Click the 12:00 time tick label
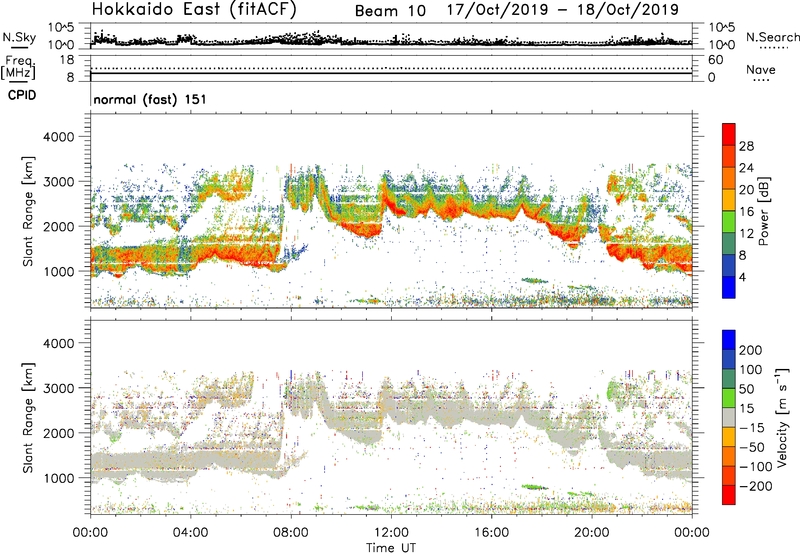Screen dimensions: 800x554 pos(391,533)
